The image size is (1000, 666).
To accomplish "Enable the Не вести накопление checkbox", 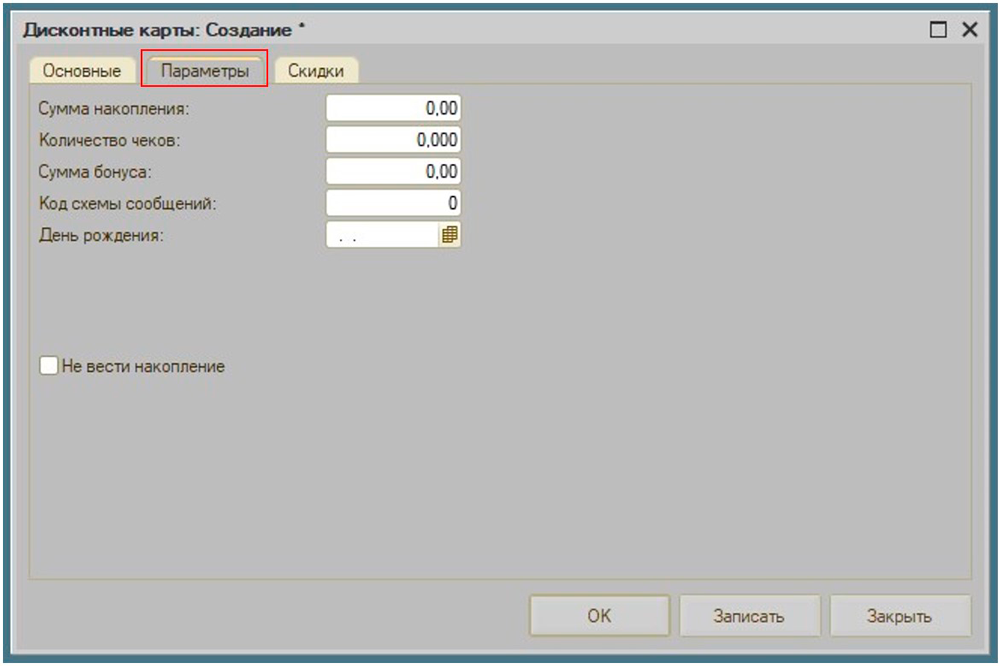I will 49,366.
